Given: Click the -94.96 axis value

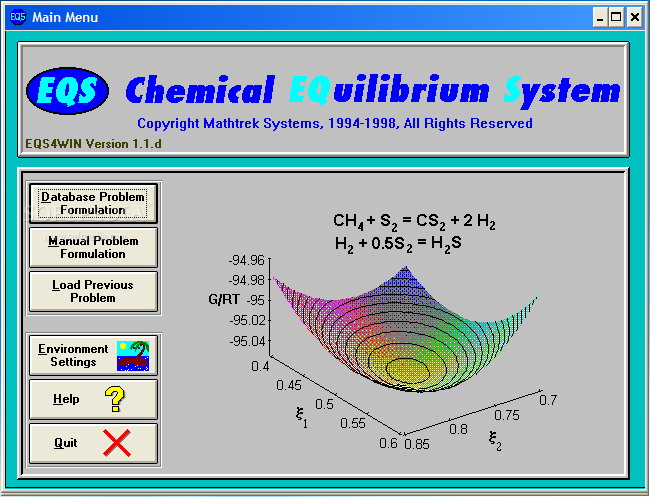Looking at the screenshot, I should 246,260.
